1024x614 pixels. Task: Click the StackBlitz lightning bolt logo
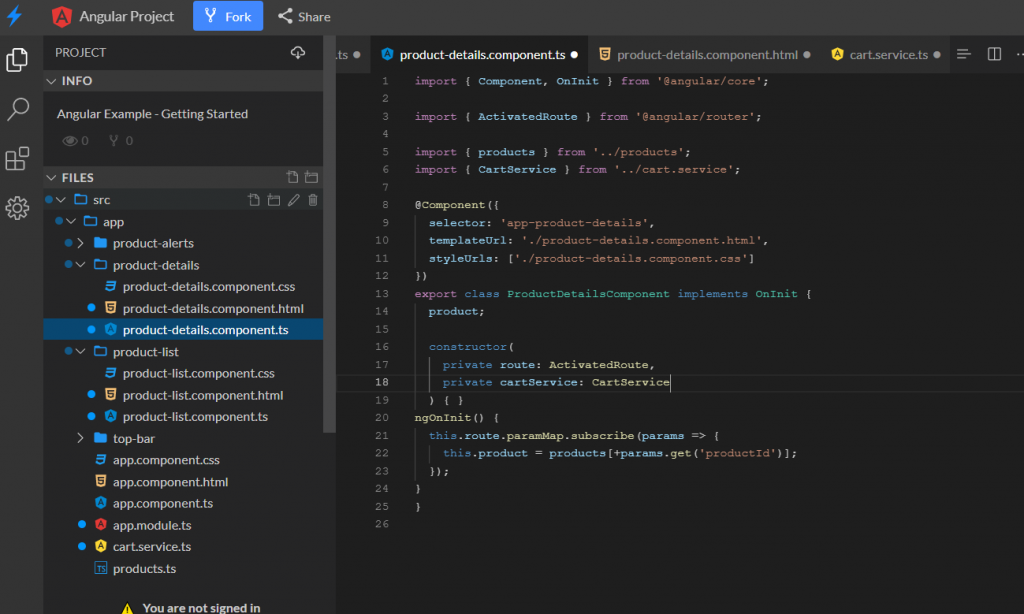pos(14,16)
